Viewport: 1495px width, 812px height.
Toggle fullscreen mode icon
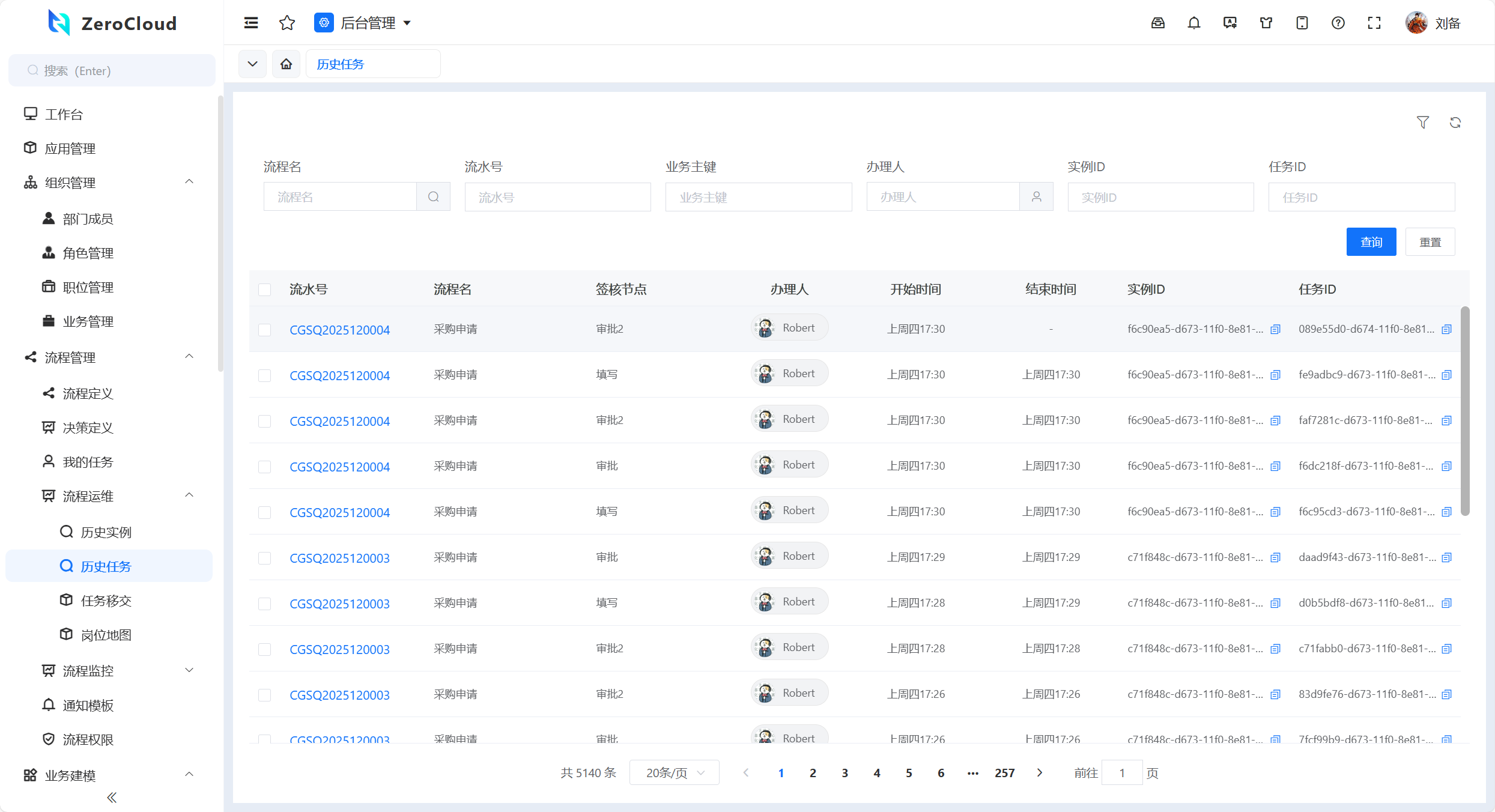coord(1374,23)
